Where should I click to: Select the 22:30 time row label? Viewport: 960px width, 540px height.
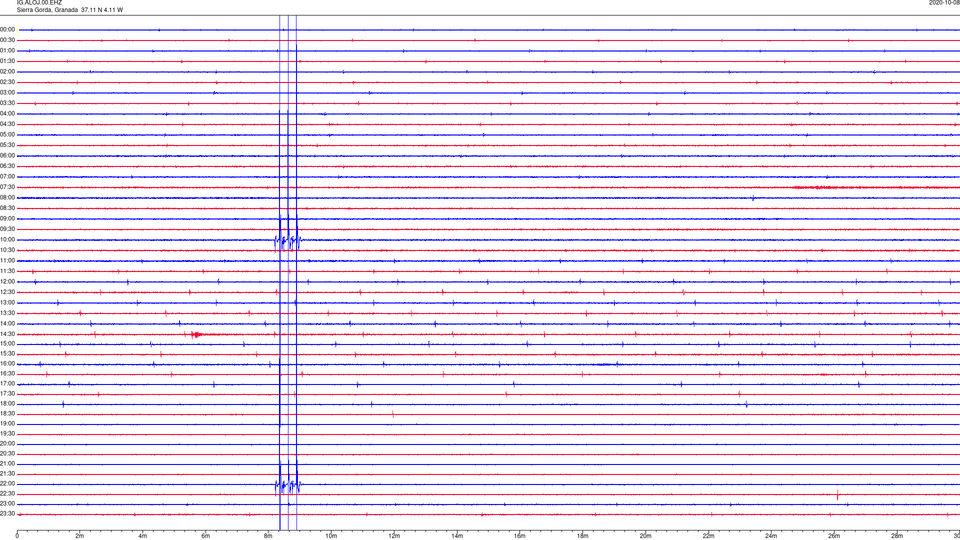[7, 494]
